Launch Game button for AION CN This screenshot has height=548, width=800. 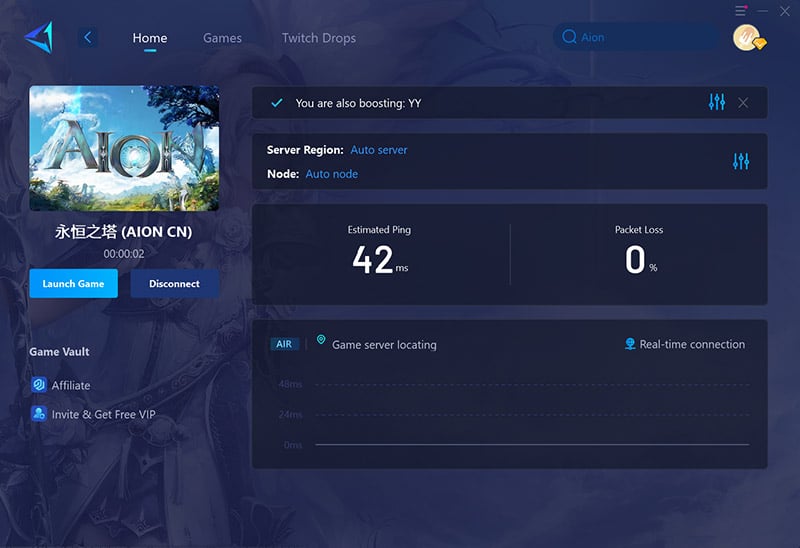[x=73, y=284]
